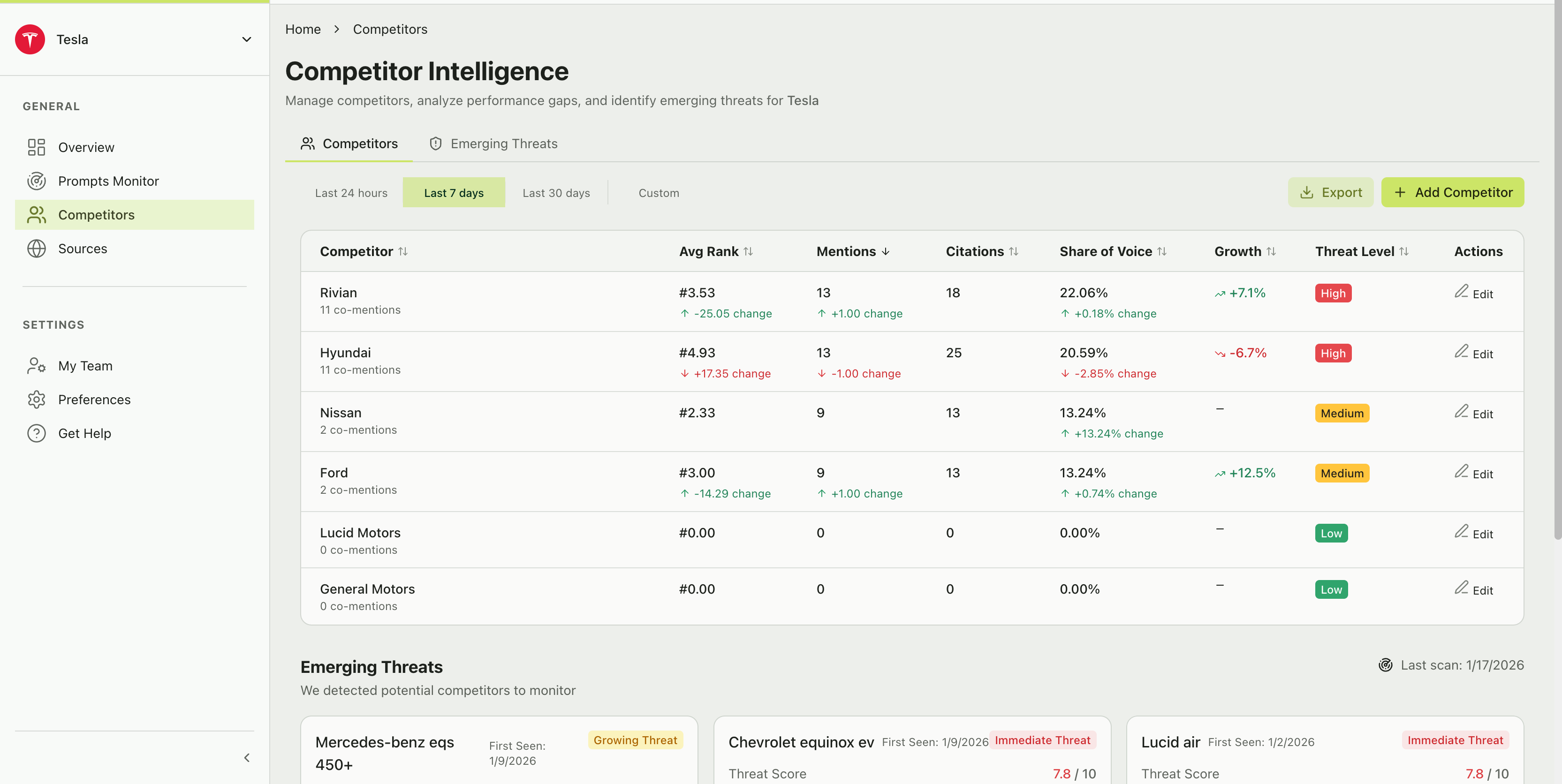Screen dimensions: 1562x784
Task: Toggle sorting on the Avg Rank column
Action: 748,251
